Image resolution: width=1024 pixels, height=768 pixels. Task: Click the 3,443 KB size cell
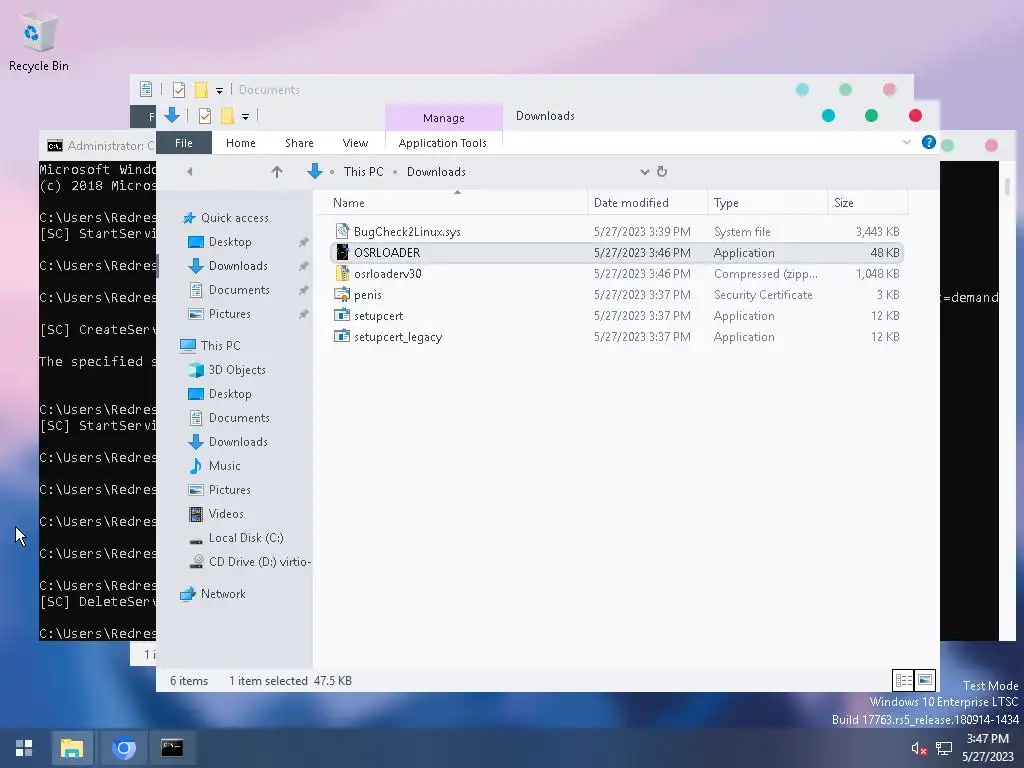pyautogui.click(x=877, y=231)
